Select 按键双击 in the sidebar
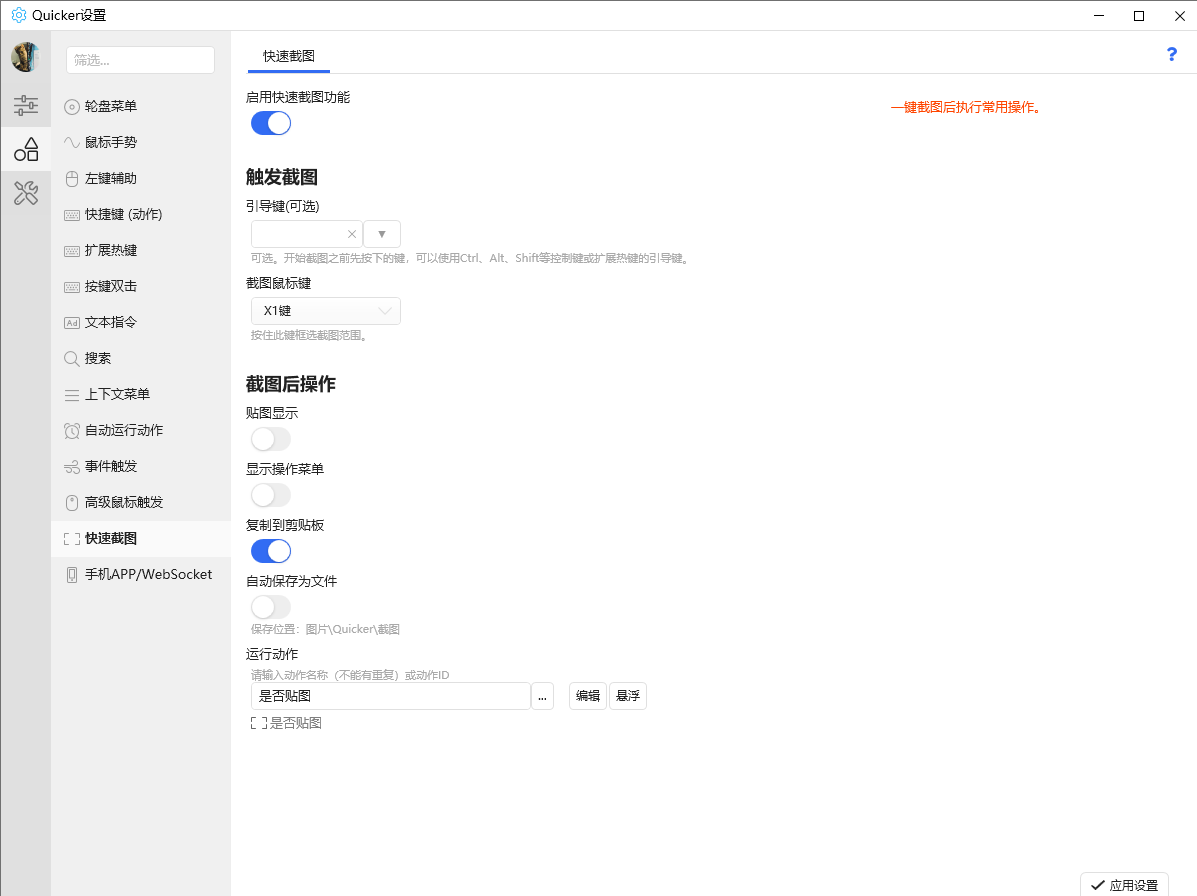 pyautogui.click(x=140, y=287)
